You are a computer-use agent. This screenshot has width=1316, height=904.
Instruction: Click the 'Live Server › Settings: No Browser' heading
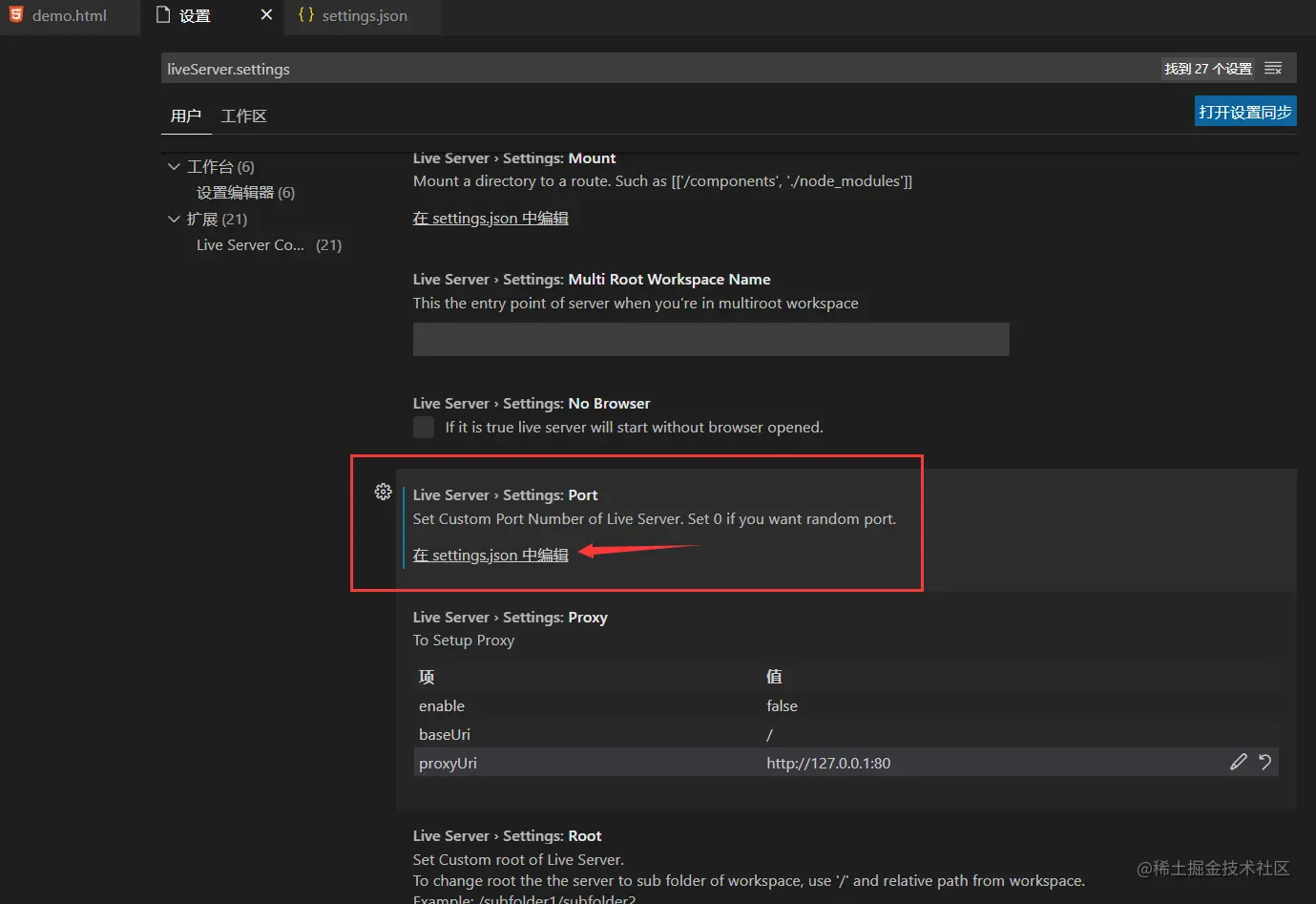tap(532, 403)
